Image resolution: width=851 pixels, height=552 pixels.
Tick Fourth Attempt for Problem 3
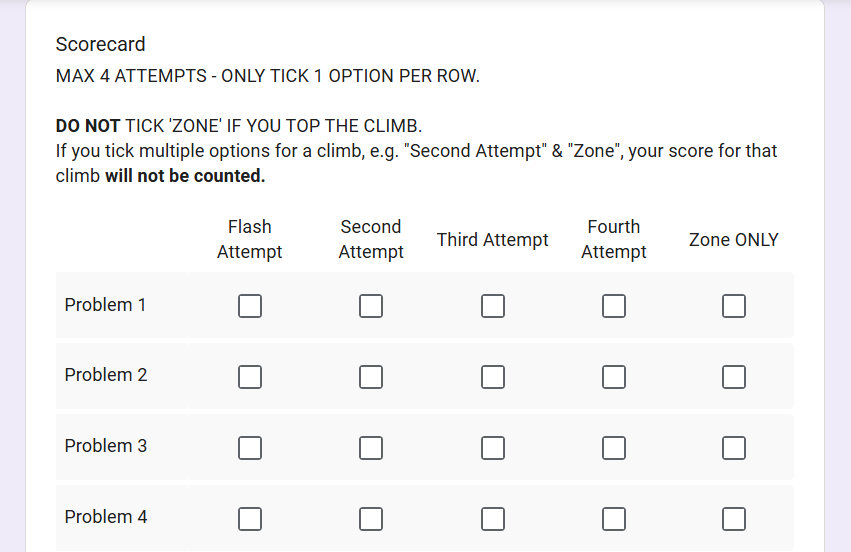[614, 448]
